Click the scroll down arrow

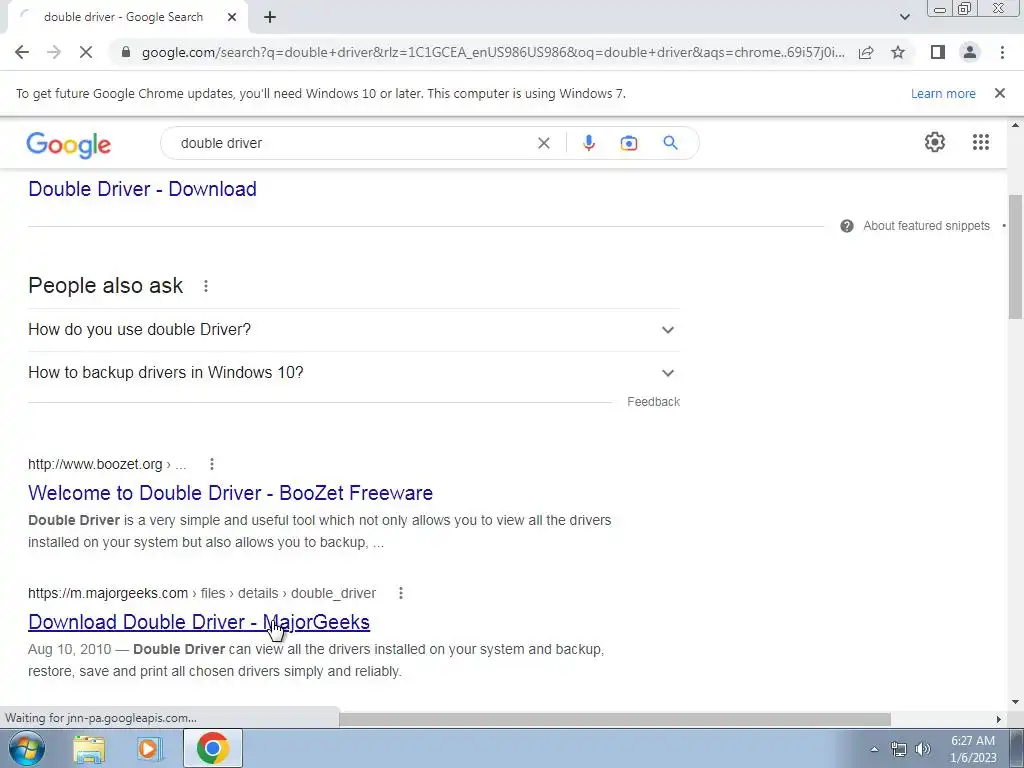1015,702
